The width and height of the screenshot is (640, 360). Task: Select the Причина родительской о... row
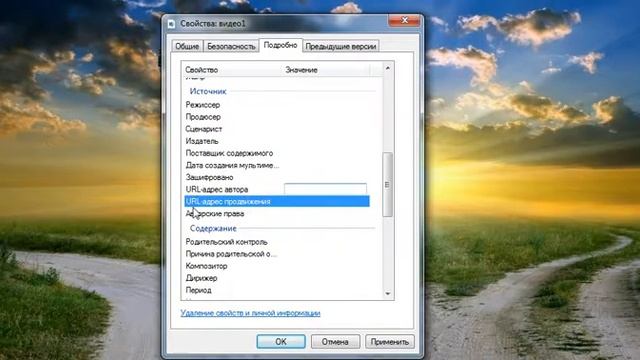277,254
